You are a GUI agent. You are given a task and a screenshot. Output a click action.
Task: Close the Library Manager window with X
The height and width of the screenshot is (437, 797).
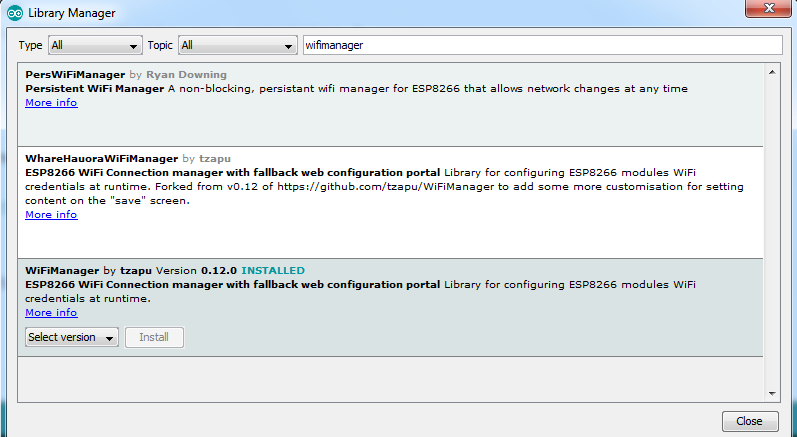pyautogui.click(x=769, y=8)
